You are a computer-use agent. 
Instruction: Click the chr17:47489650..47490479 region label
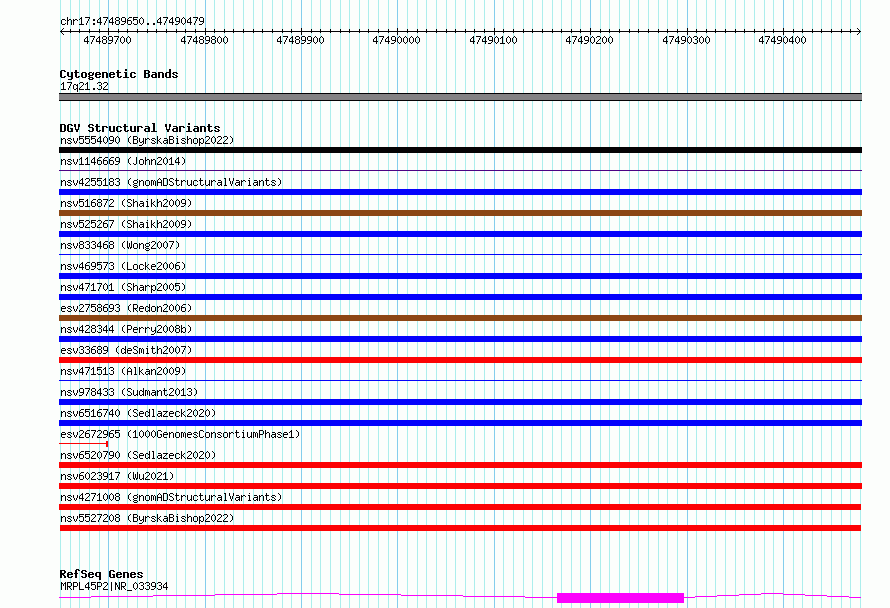pos(132,21)
